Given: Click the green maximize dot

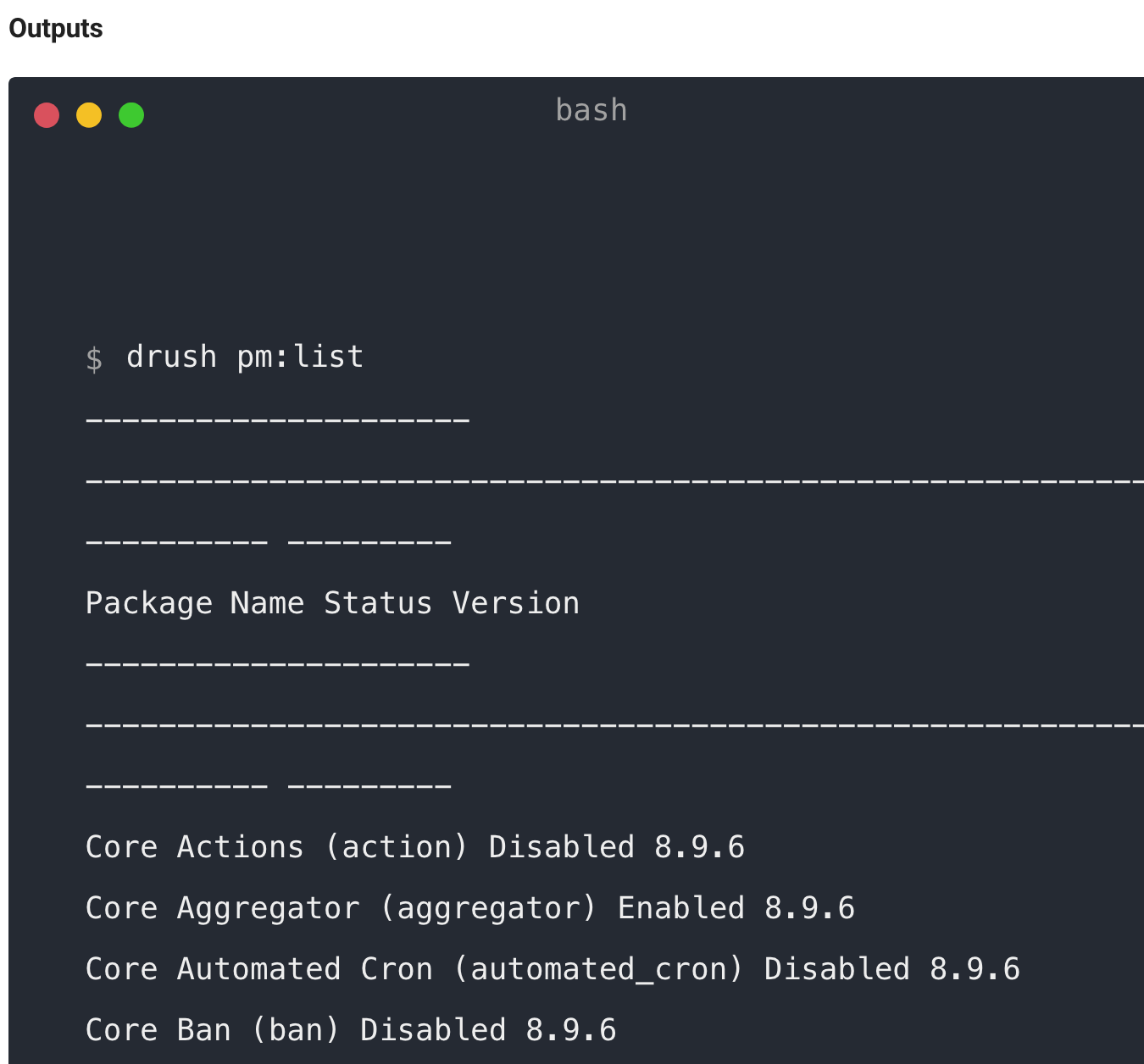Looking at the screenshot, I should (x=131, y=114).
